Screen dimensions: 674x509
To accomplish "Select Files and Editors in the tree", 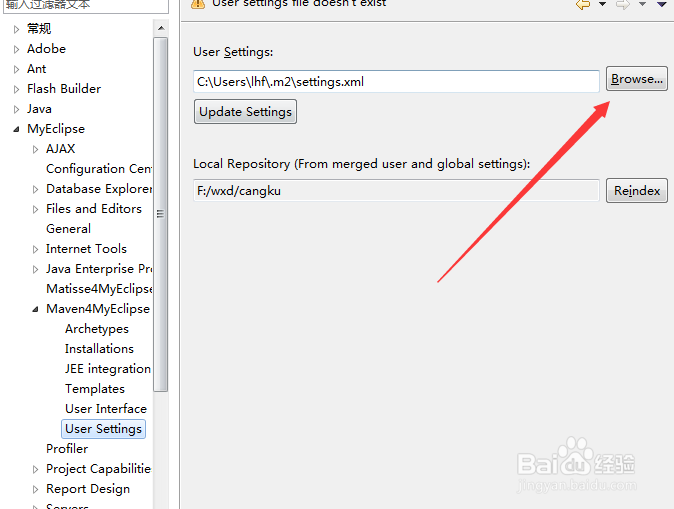I will (94, 209).
